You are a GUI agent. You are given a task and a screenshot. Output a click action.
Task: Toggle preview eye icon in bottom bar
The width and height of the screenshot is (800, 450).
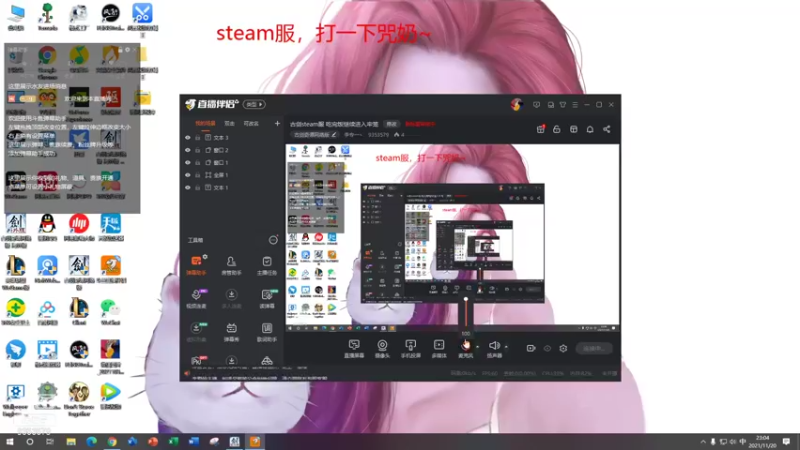point(547,348)
